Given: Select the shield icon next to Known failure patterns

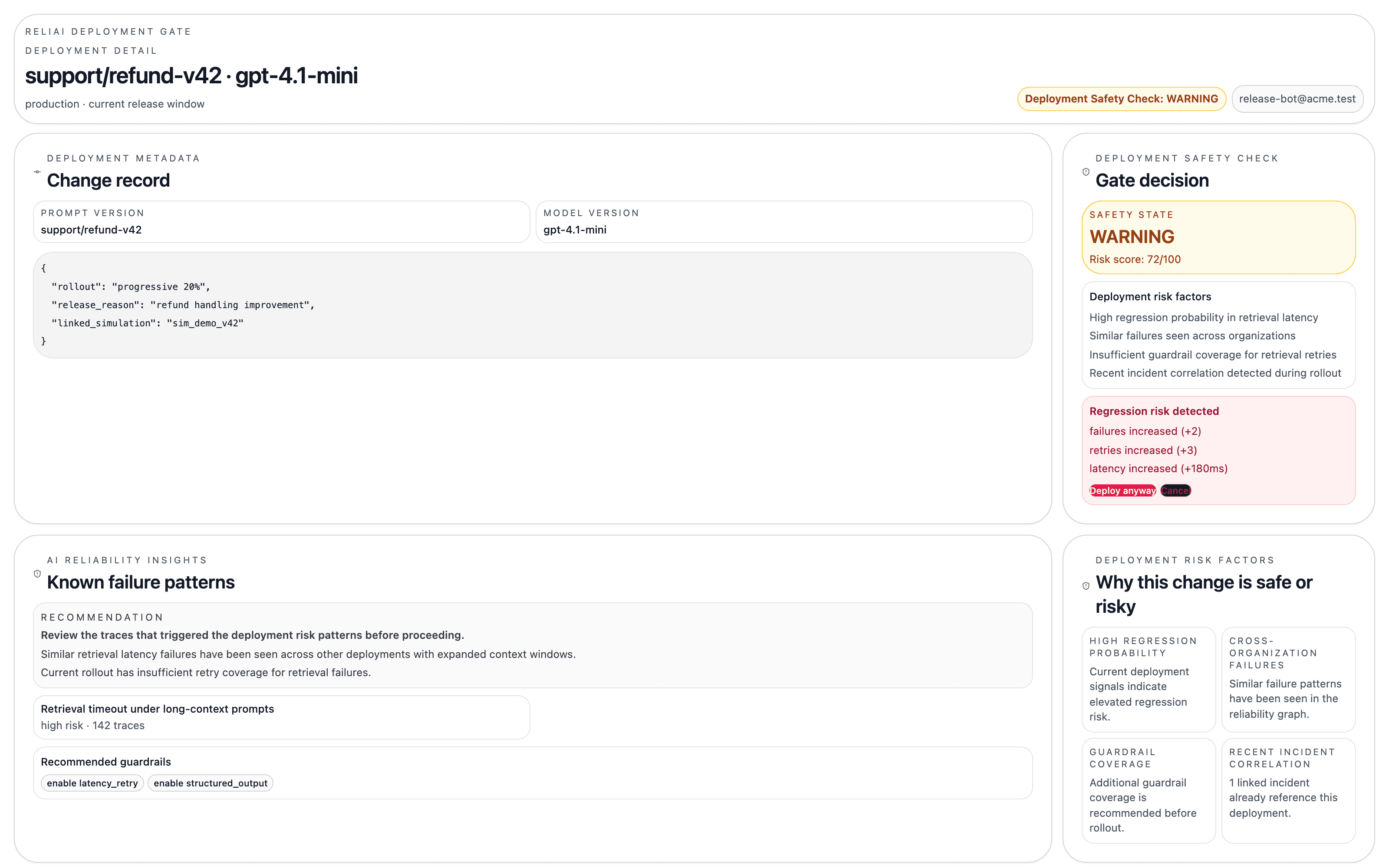Looking at the screenshot, I should click(37, 573).
